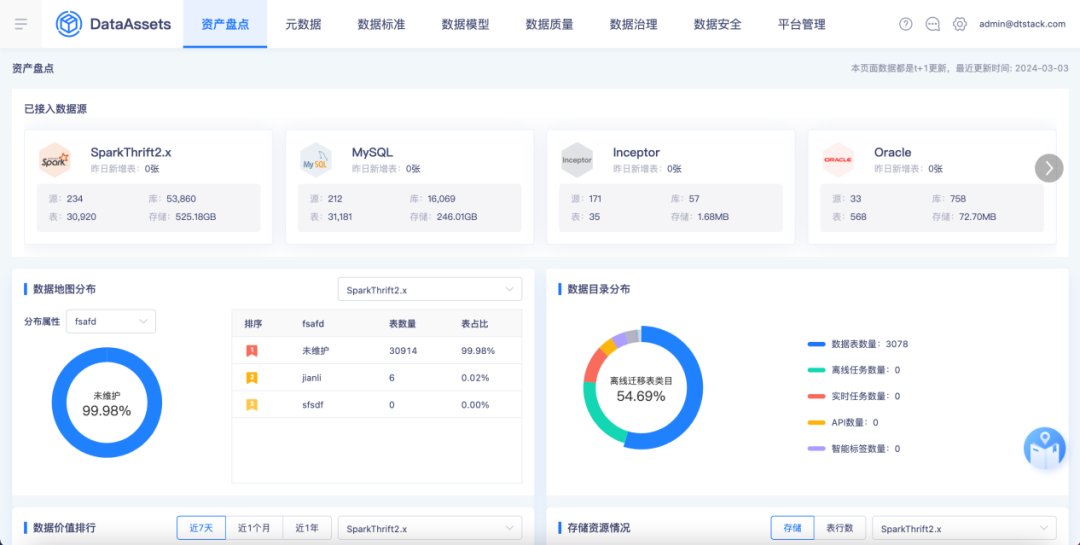Open the 数据标准 menu
The width and height of the screenshot is (1080, 545).
[381, 24]
